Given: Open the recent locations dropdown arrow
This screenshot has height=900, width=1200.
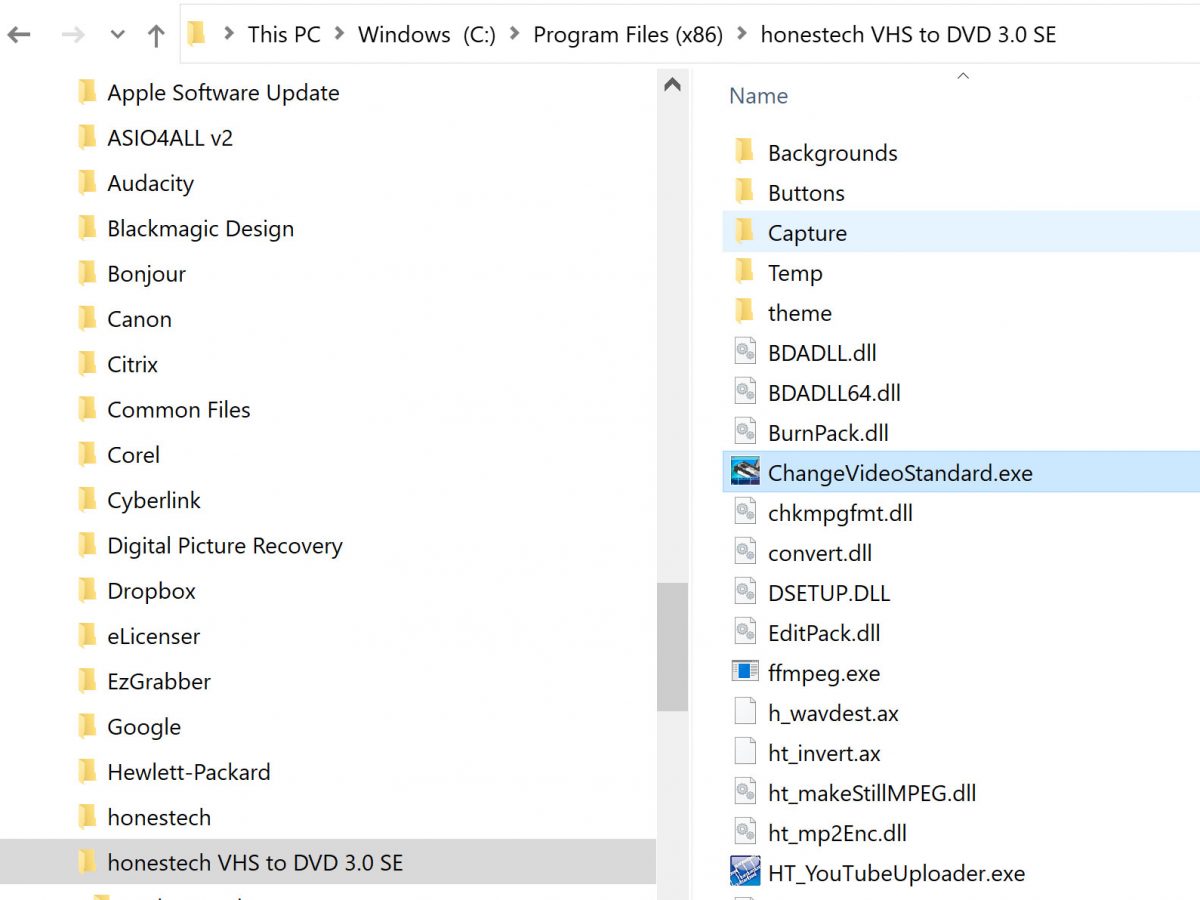Looking at the screenshot, I should (x=117, y=36).
